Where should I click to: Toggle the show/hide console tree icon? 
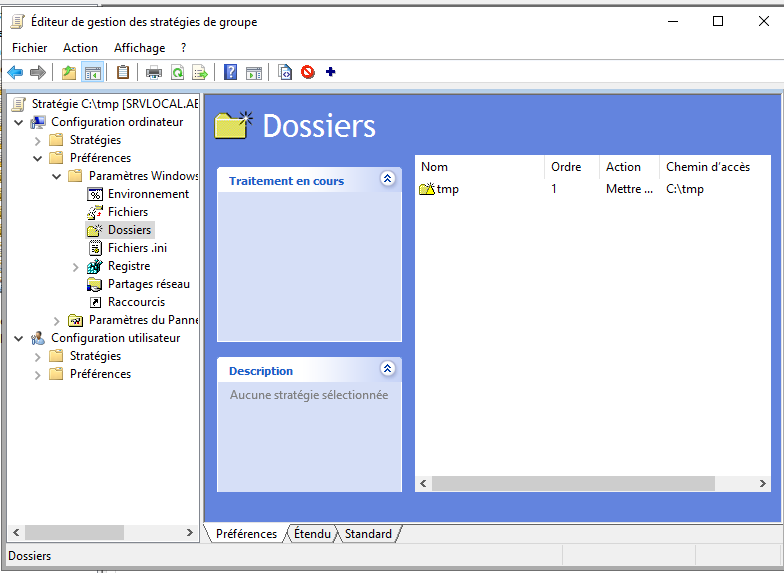point(92,72)
